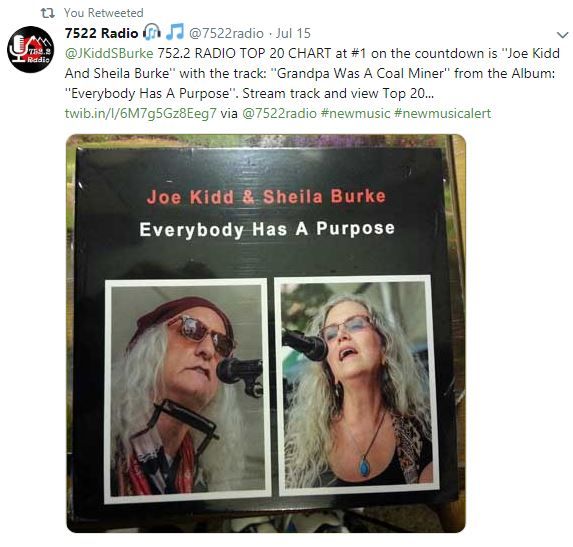The image size is (573, 547).
Task: Open the tweet options chevron menu
Action: pyautogui.click(x=562, y=35)
